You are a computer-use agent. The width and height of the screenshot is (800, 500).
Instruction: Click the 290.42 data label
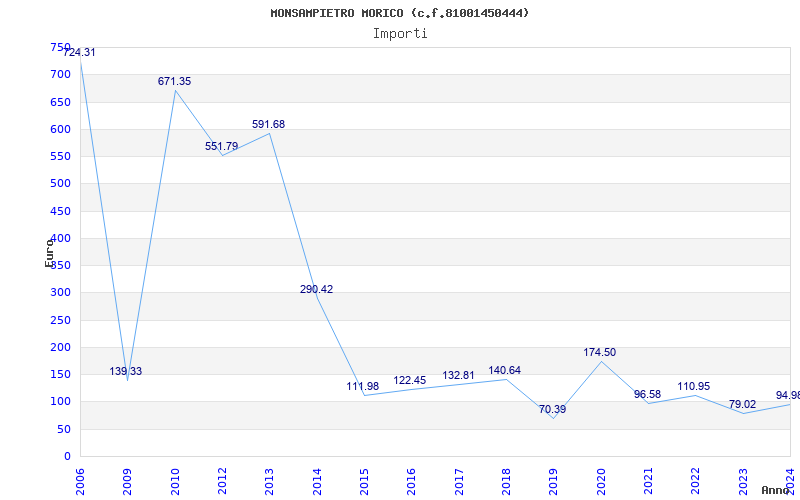pyautogui.click(x=316, y=289)
